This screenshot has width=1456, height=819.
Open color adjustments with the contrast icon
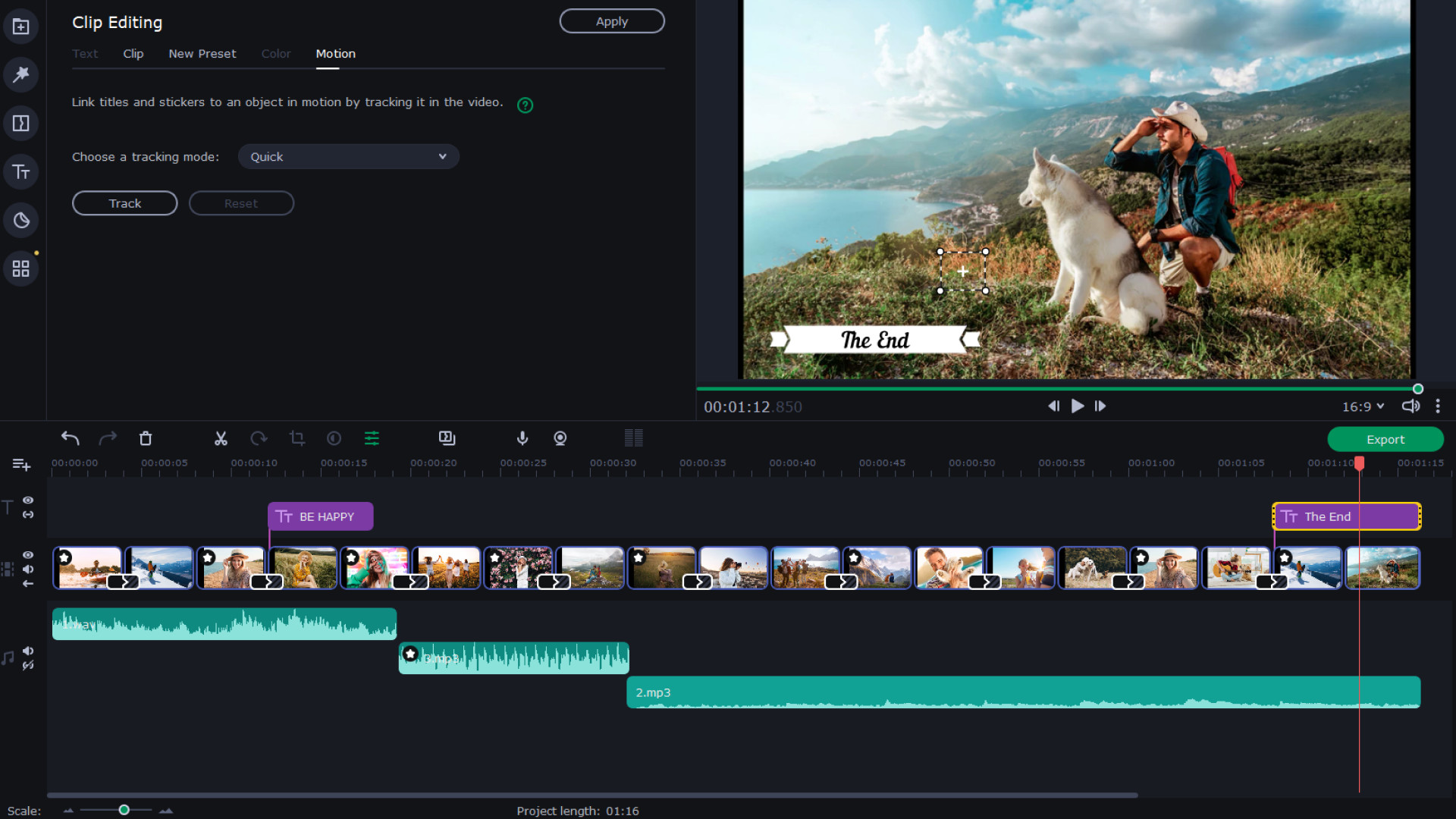(x=334, y=438)
